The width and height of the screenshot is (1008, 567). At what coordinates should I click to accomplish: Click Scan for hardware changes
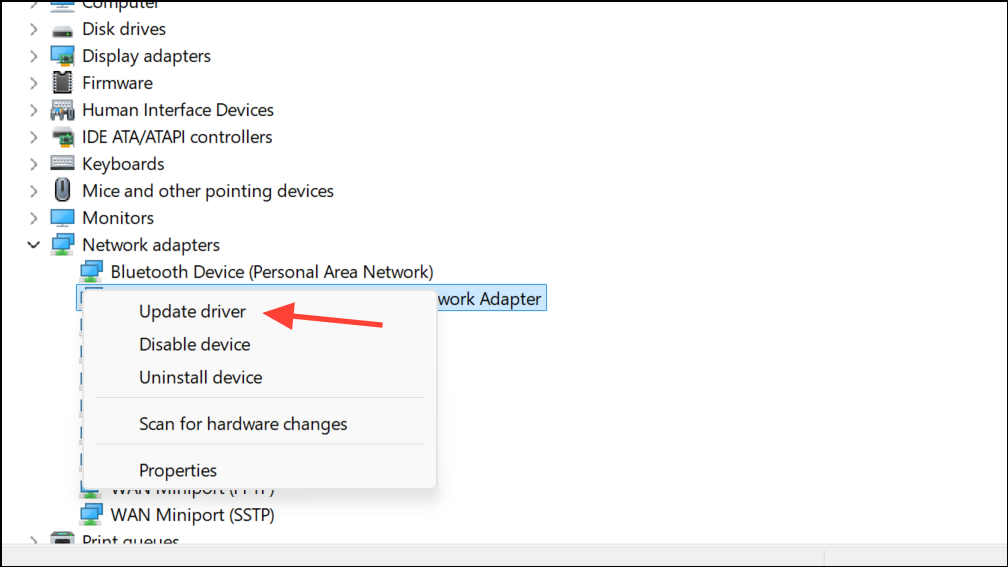tap(243, 424)
